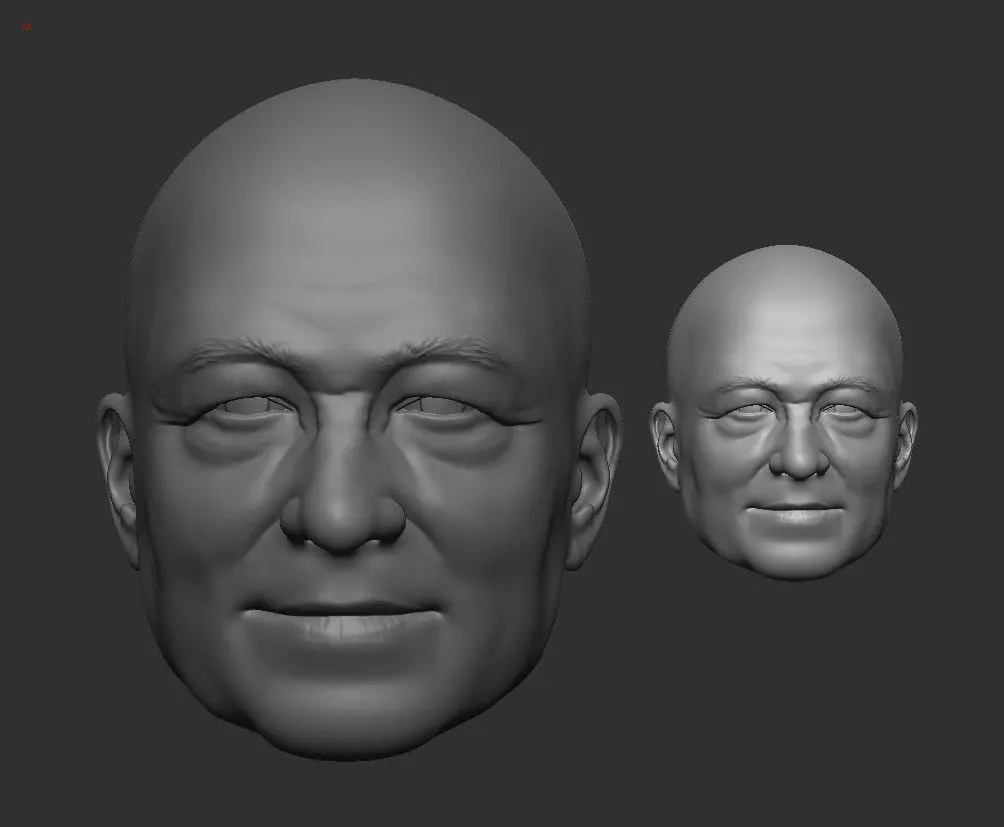Image resolution: width=1004 pixels, height=827 pixels.
Task: Click the large sculpted head model
Action: coord(359,419)
